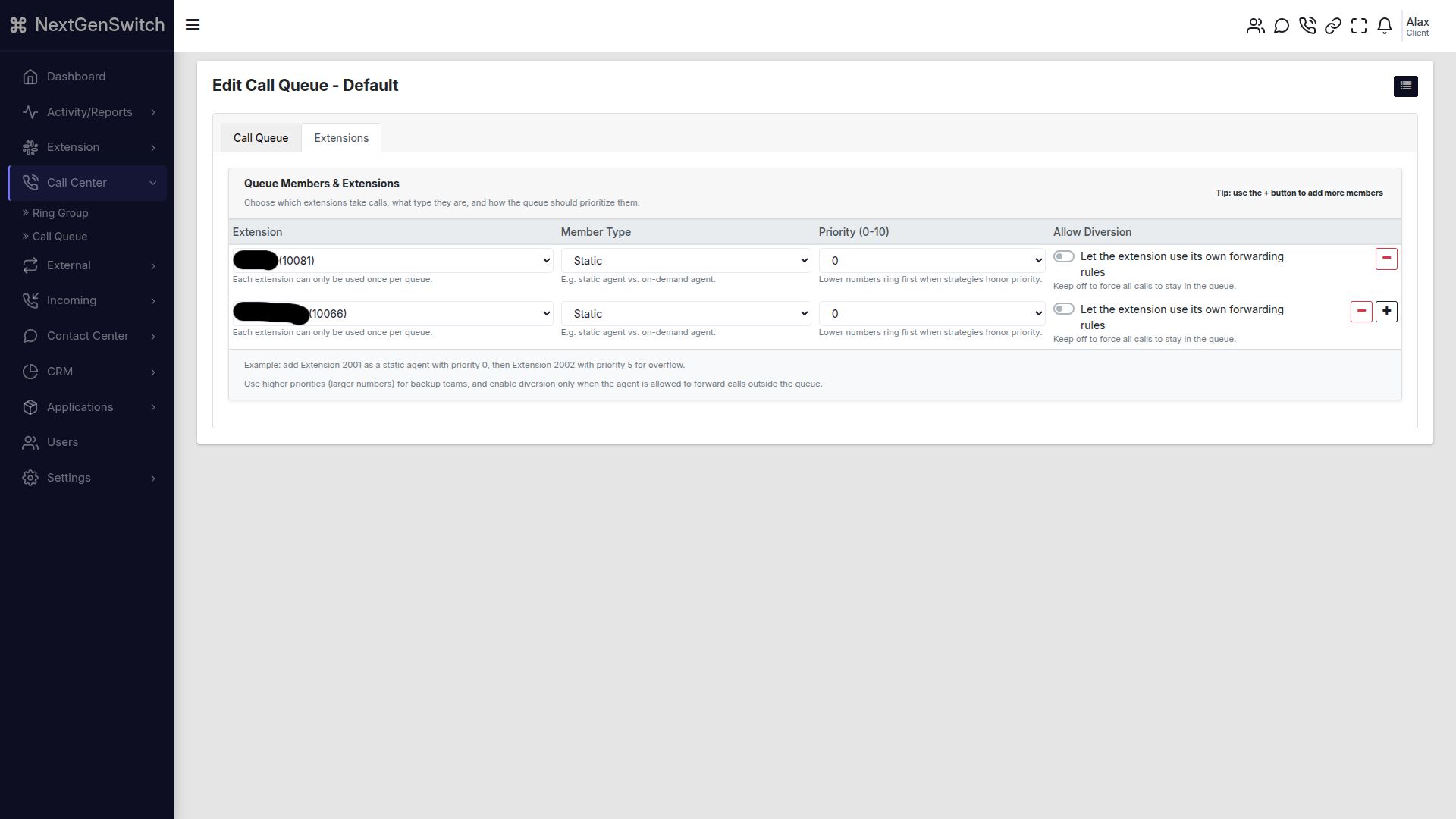Open the chat bubble icon in header
This screenshot has height=819, width=1456.
(1282, 26)
